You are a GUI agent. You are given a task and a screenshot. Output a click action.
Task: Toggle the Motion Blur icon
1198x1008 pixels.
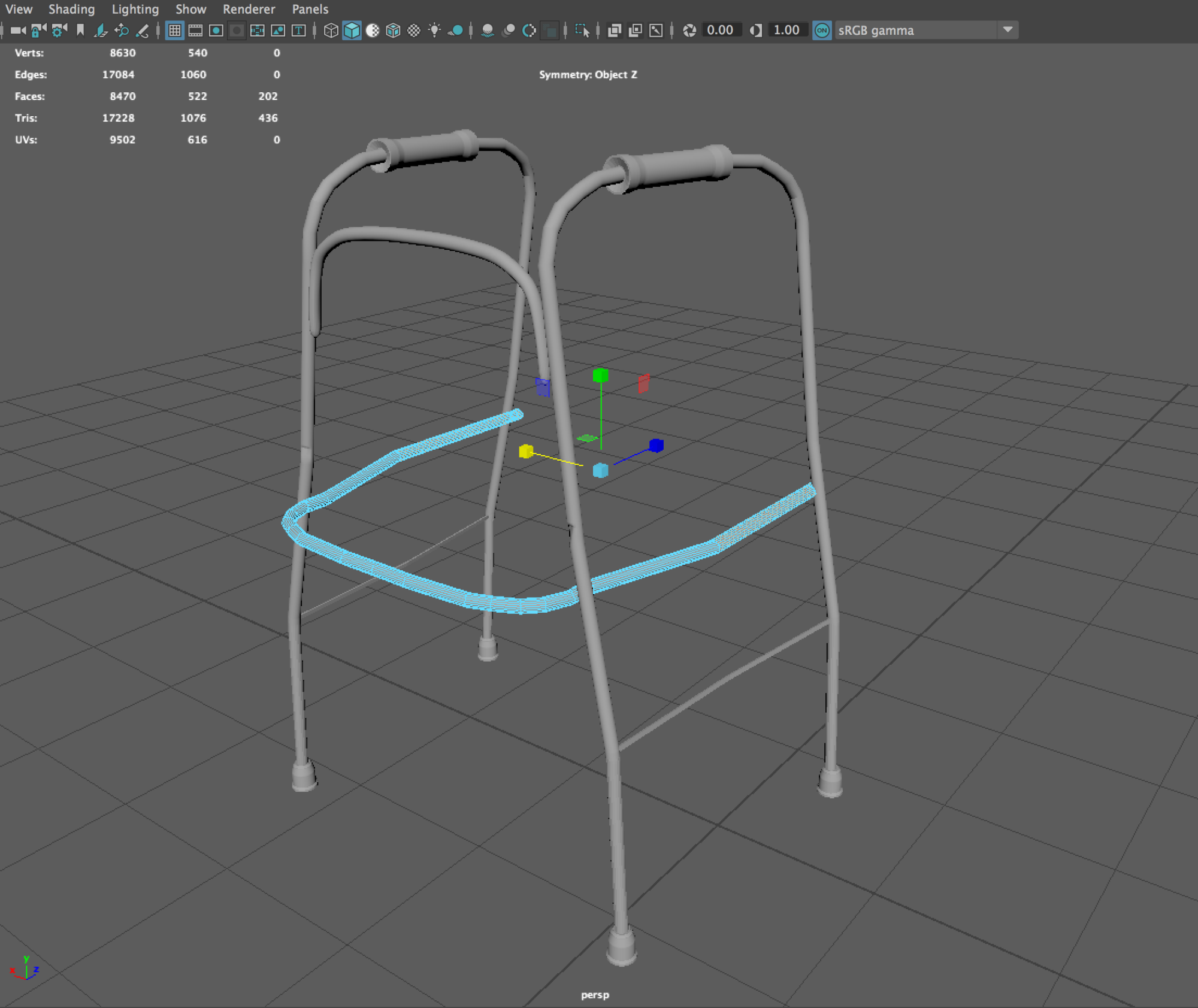(509, 30)
